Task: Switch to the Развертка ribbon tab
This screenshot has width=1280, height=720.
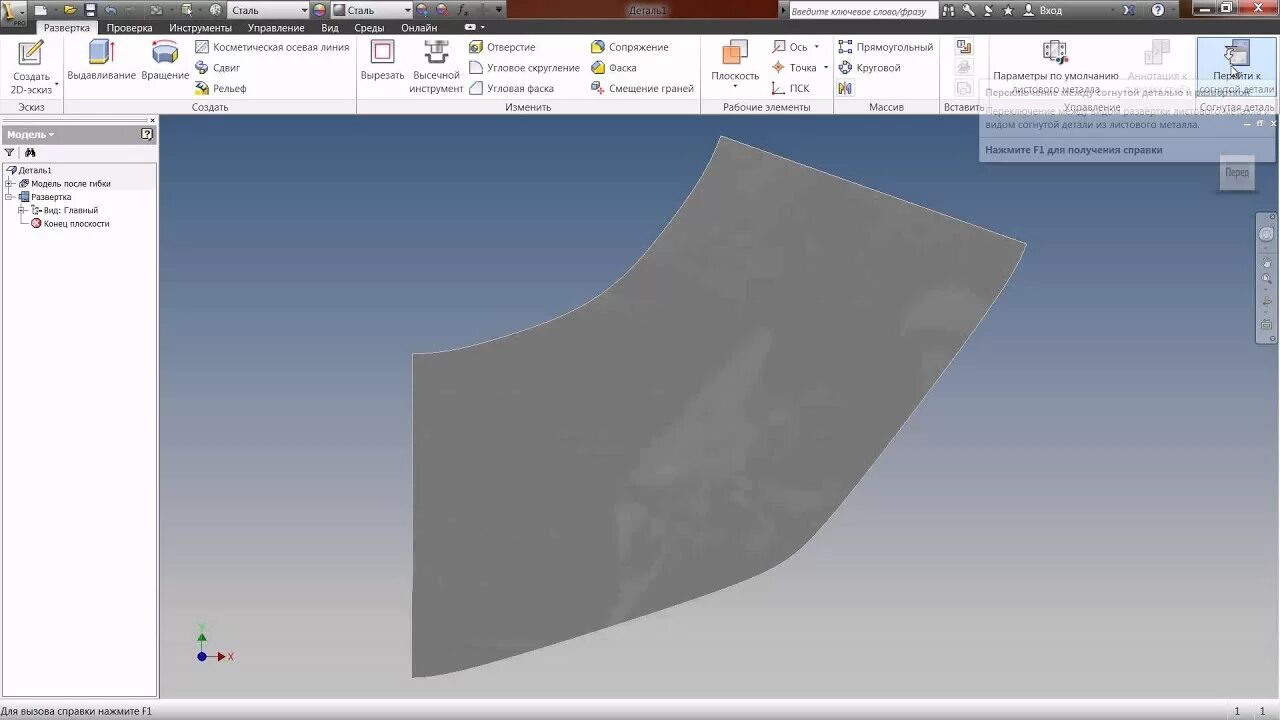Action: click(66, 28)
